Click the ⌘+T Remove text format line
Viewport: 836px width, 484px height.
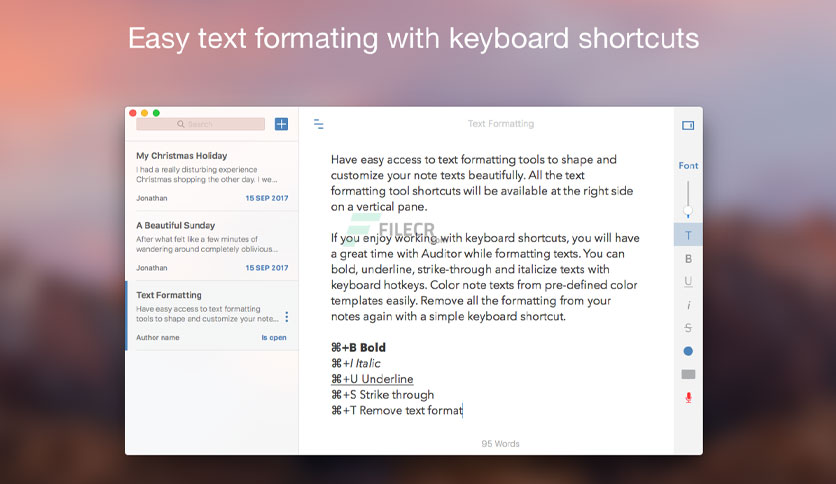coord(397,410)
